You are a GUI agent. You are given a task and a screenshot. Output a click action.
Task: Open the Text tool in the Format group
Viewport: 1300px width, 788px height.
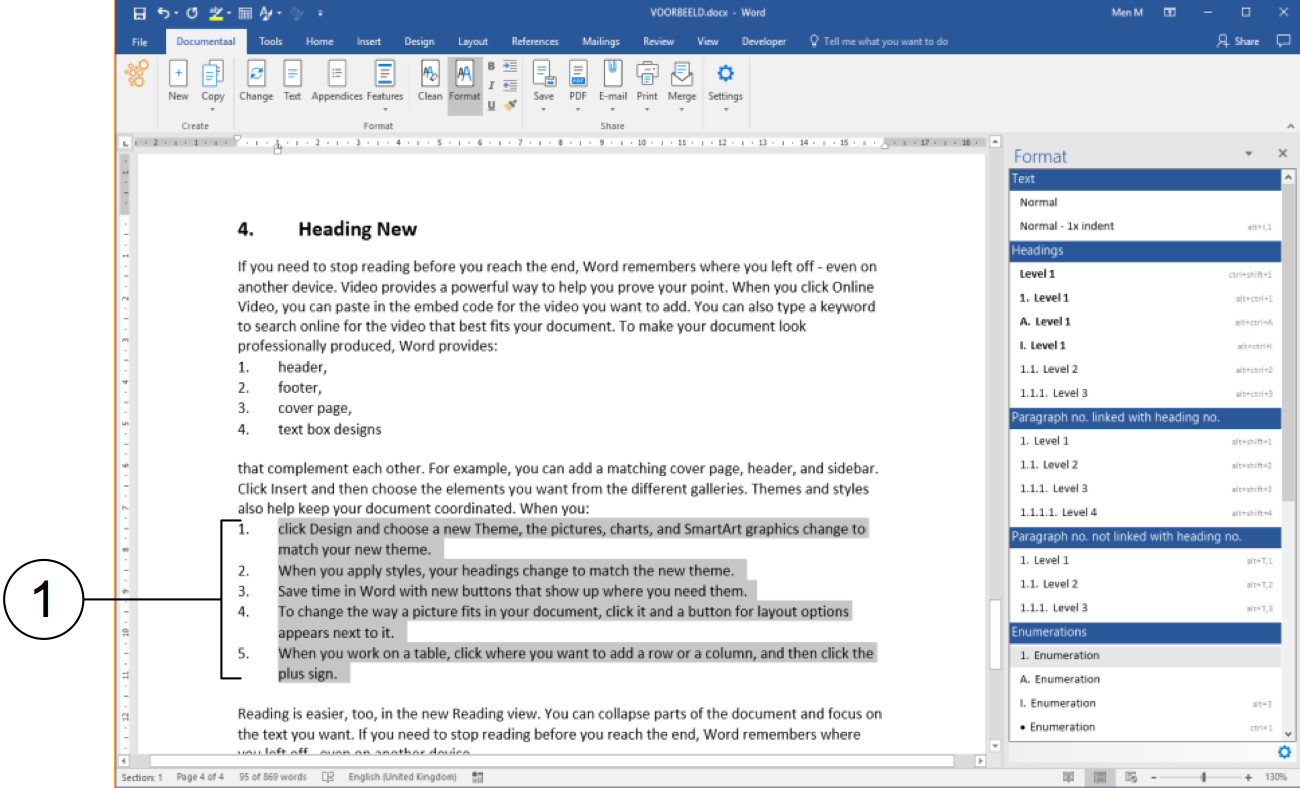(x=292, y=73)
